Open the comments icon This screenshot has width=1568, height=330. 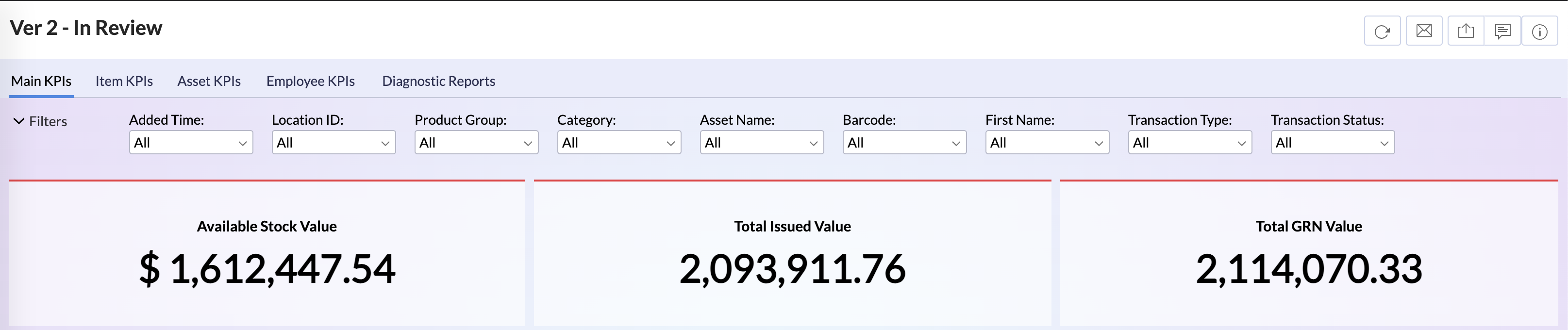pyautogui.click(x=1502, y=31)
